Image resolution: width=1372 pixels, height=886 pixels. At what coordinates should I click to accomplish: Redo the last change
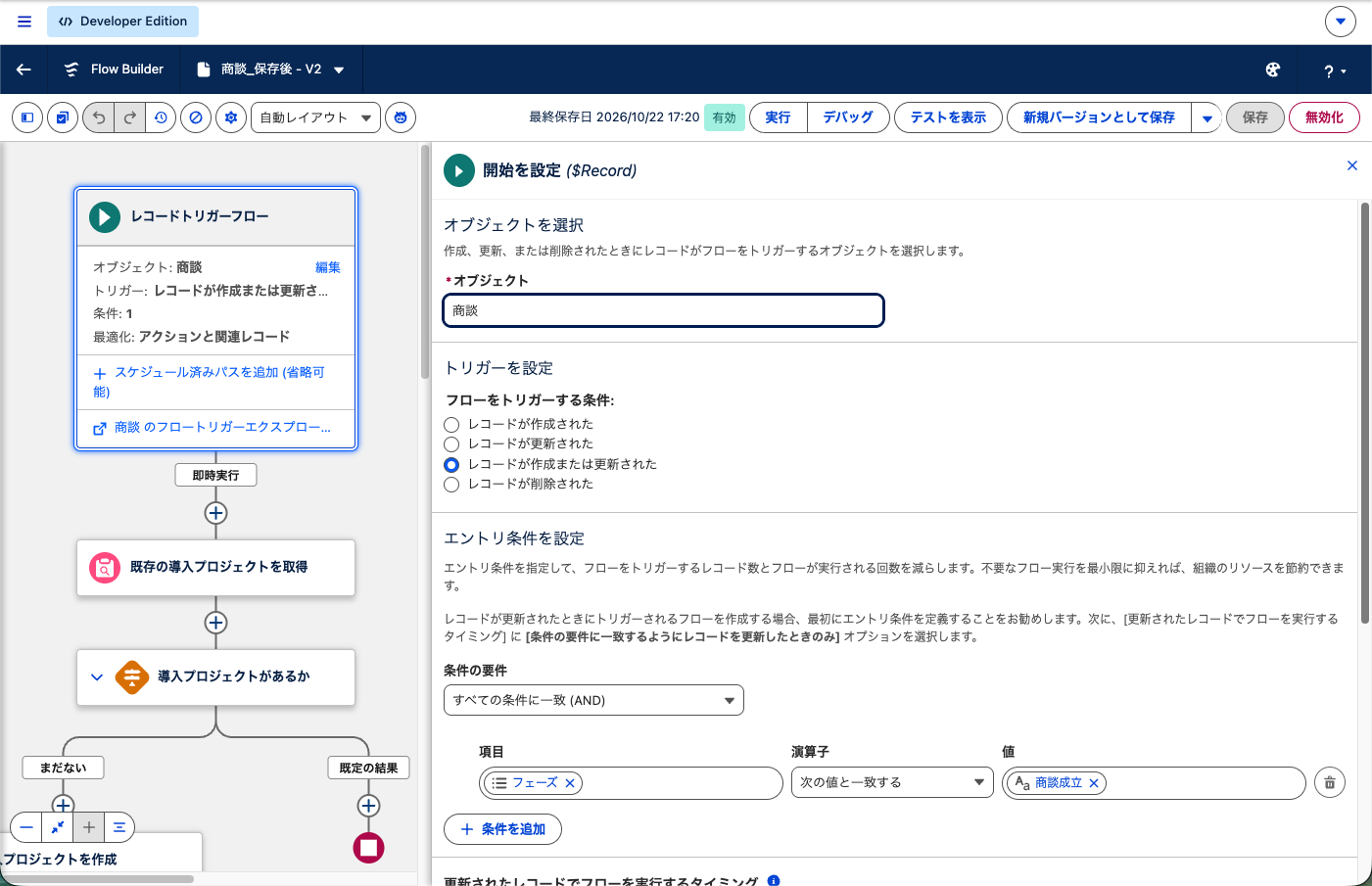[x=130, y=117]
